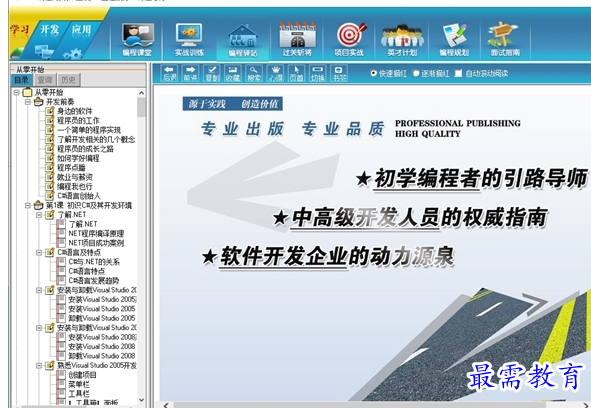Select the 历史 tab
This screenshot has width=591, height=408.
(x=69, y=80)
